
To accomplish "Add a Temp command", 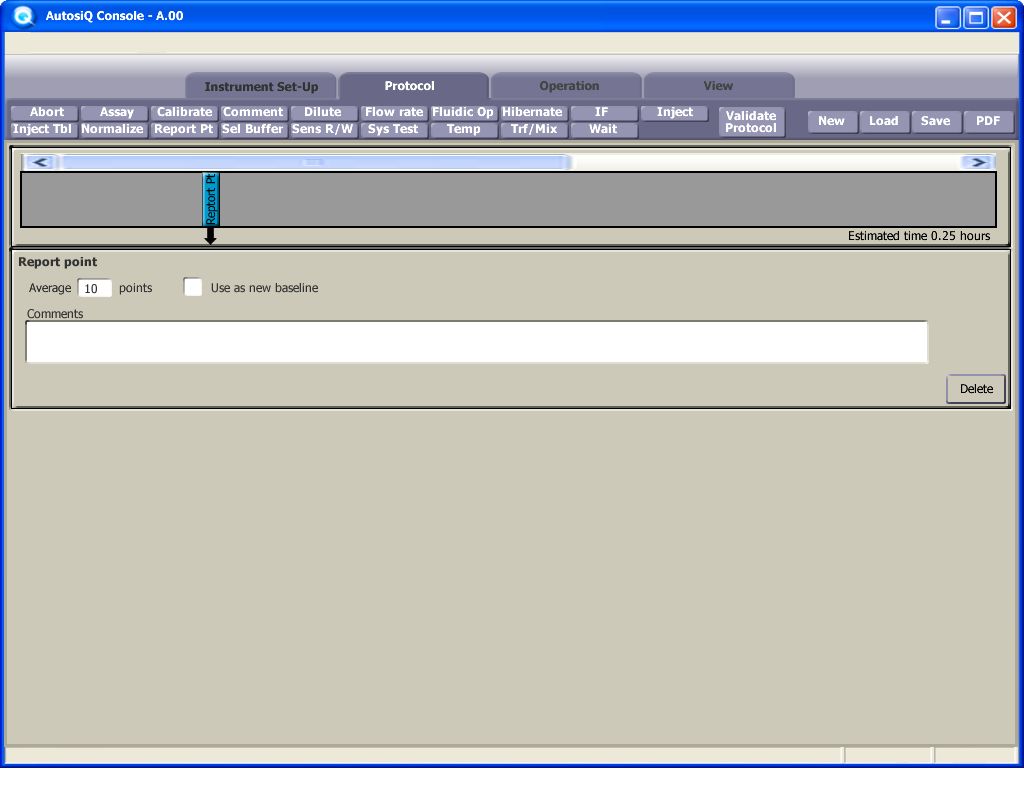I will point(464,129).
